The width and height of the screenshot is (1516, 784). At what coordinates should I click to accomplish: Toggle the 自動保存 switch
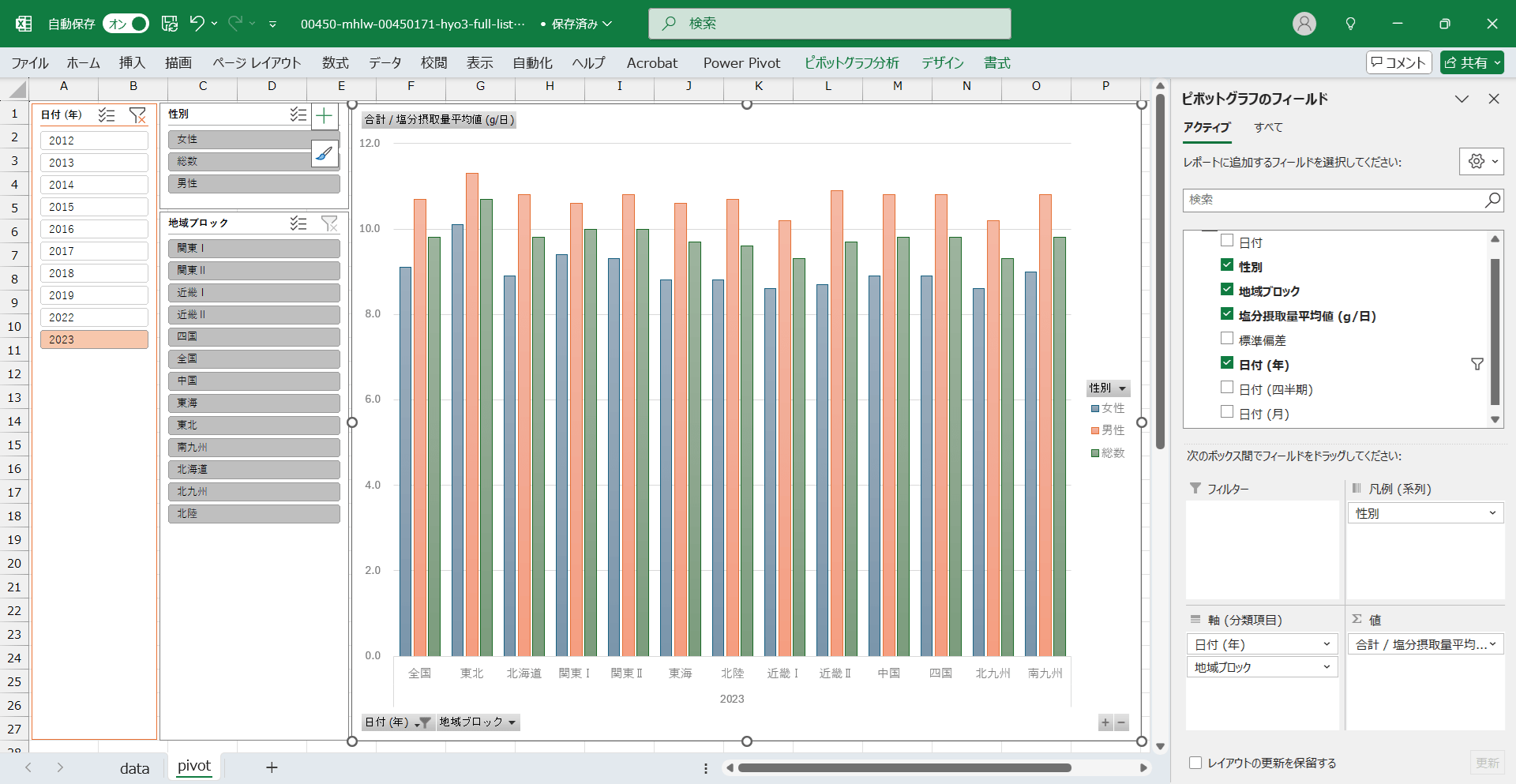(x=126, y=24)
